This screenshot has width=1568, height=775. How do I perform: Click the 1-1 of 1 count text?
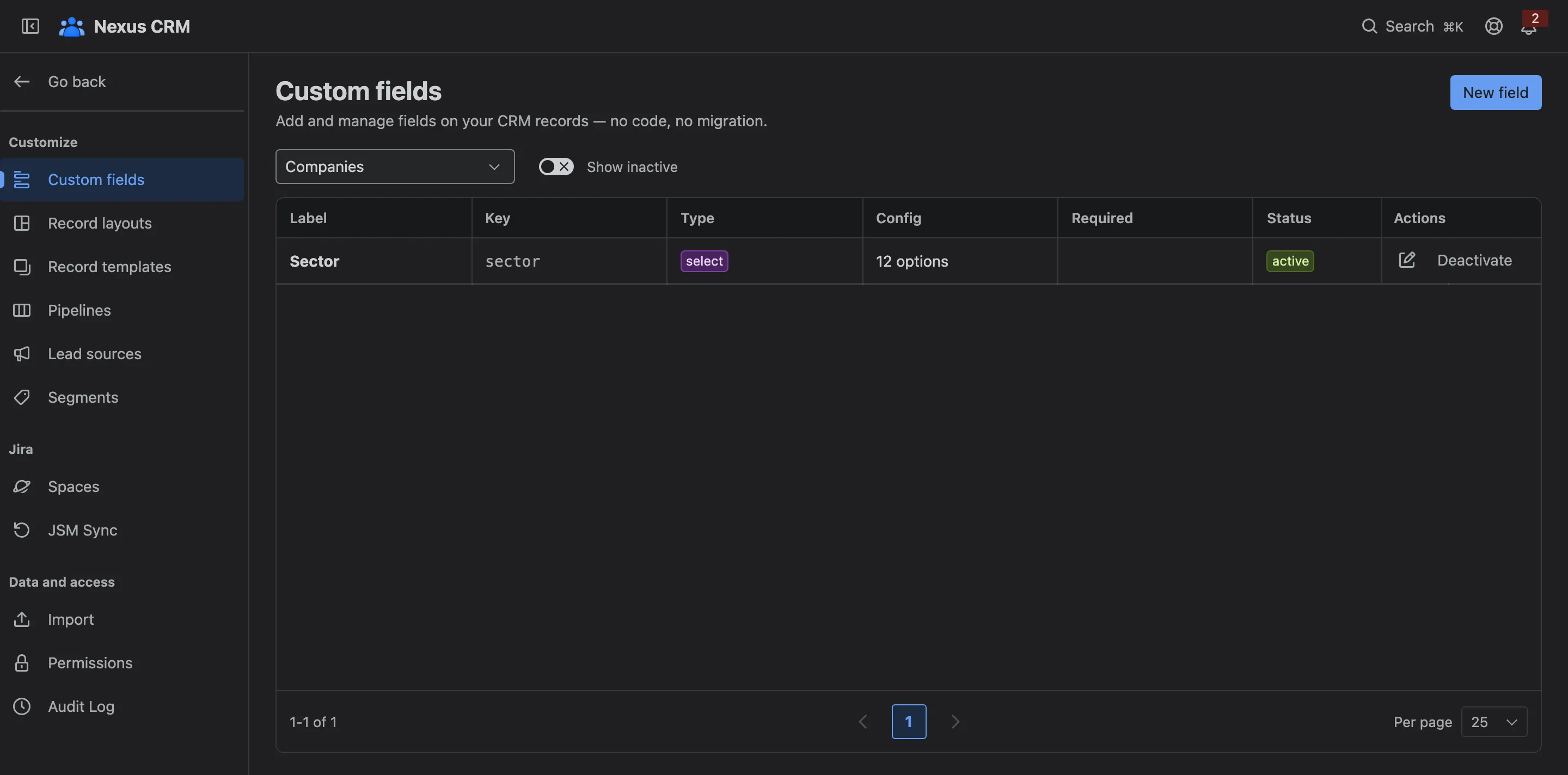pyautogui.click(x=313, y=722)
